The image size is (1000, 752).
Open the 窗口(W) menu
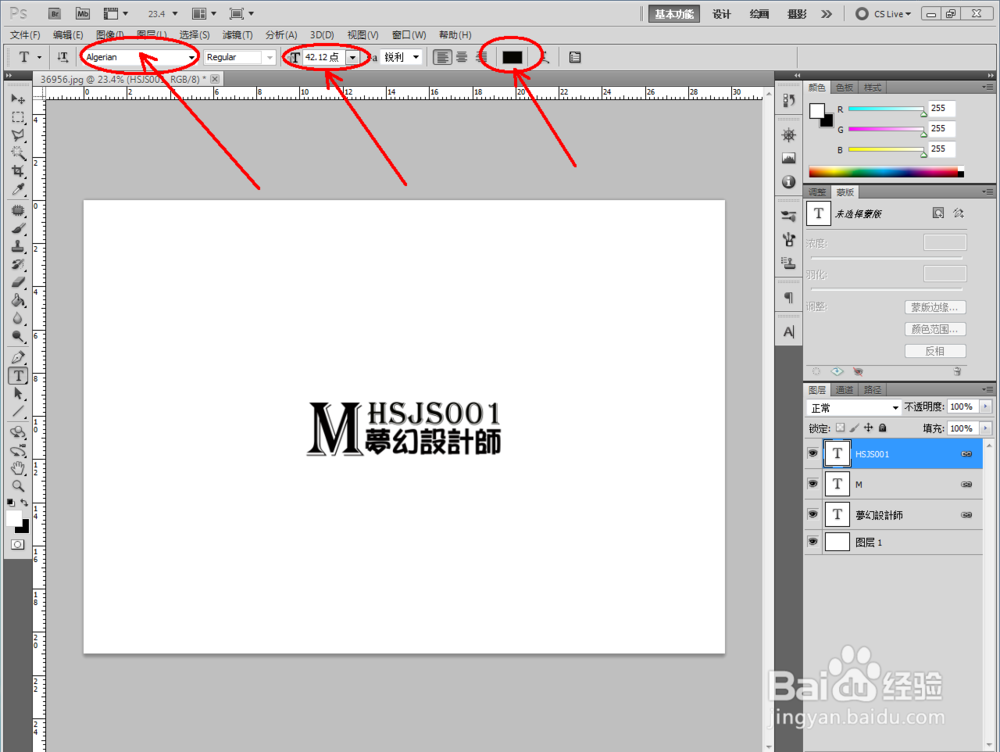point(409,34)
